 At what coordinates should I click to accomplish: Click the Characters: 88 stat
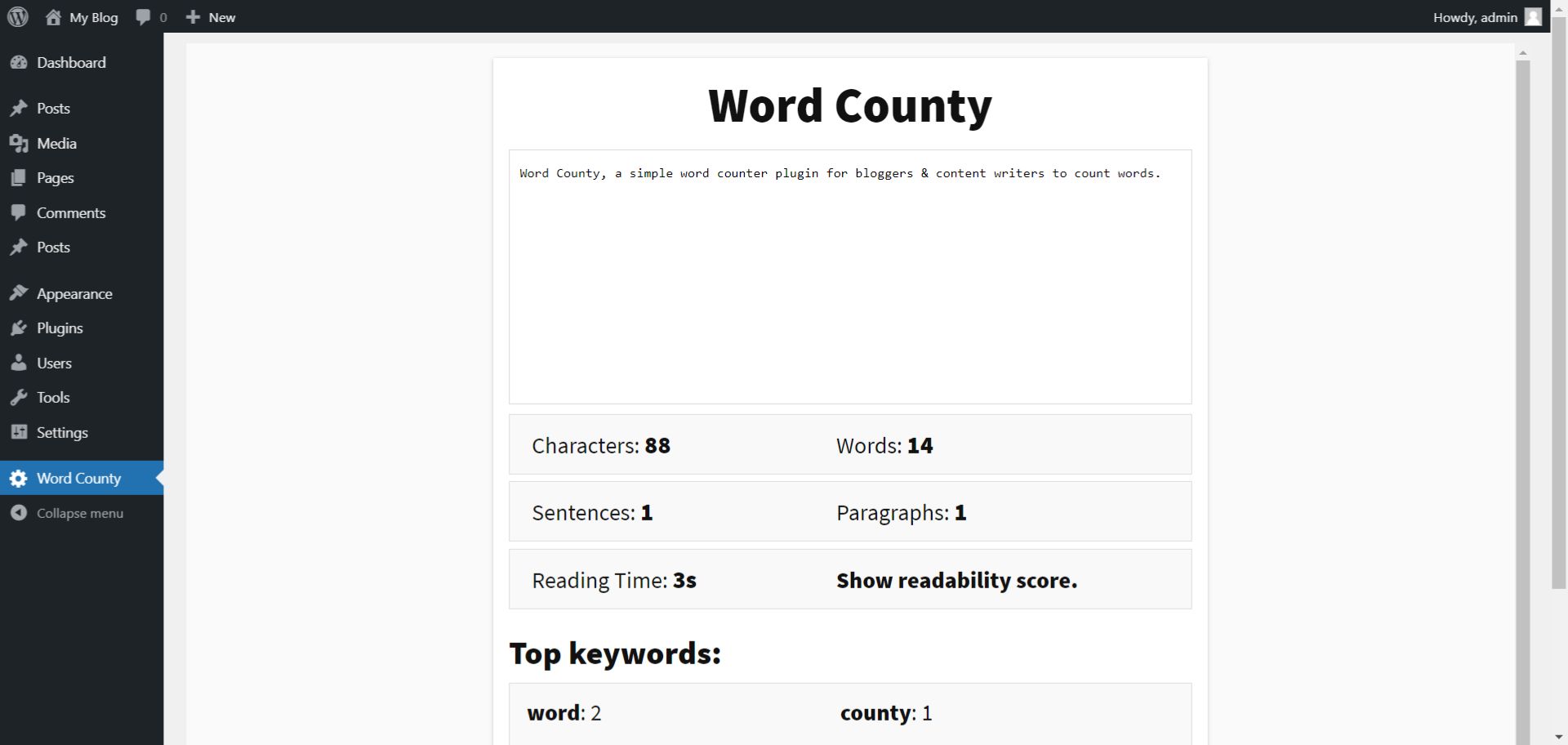pyautogui.click(x=601, y=445)
